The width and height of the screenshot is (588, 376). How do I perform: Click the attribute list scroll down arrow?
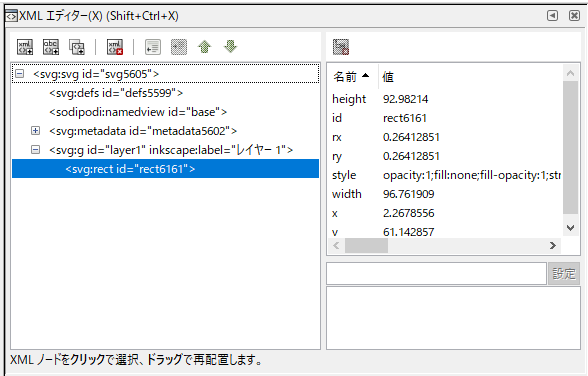pyautogui.click(x=570, y=228)
